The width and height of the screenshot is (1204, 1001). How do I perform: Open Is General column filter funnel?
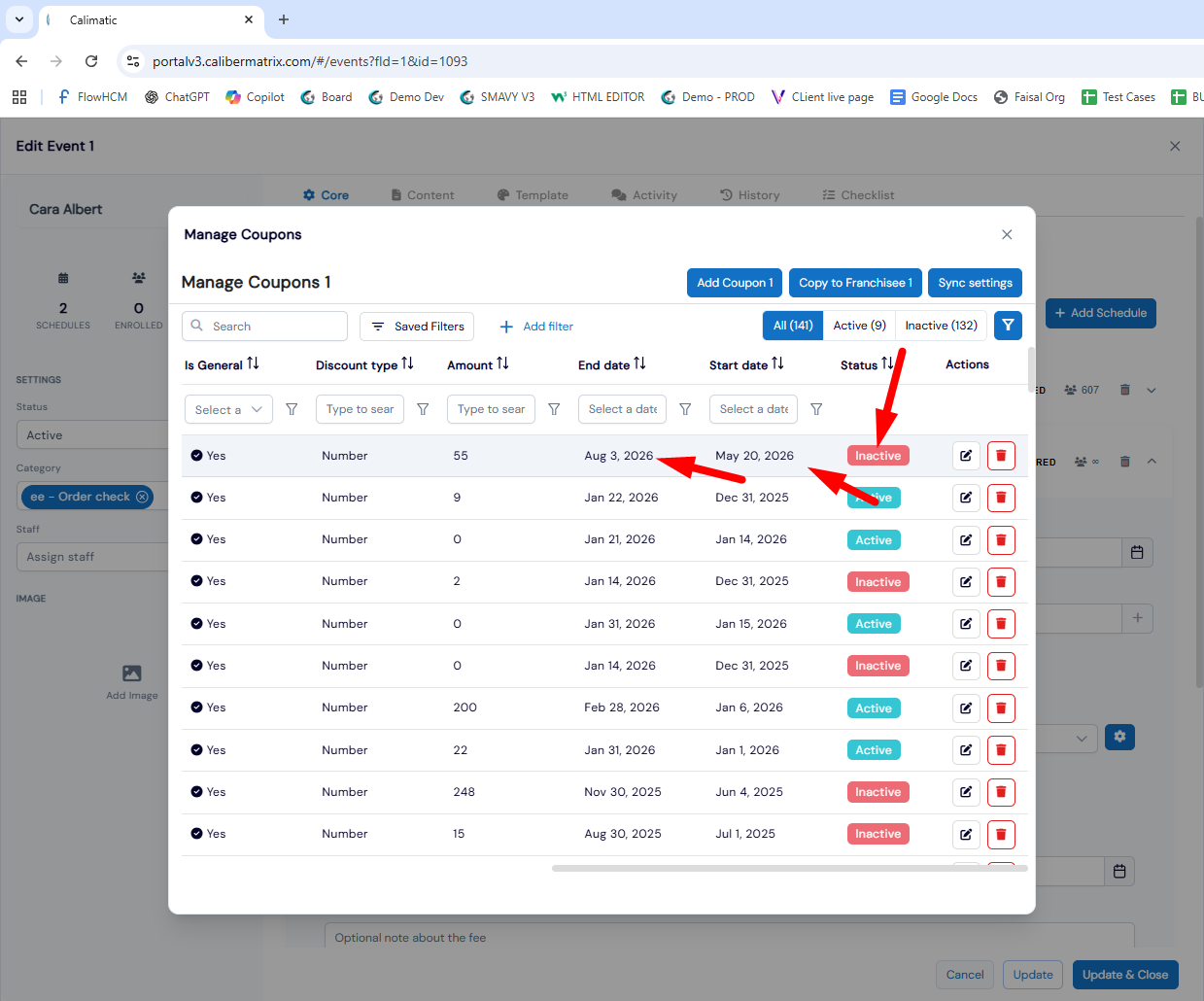292,410
